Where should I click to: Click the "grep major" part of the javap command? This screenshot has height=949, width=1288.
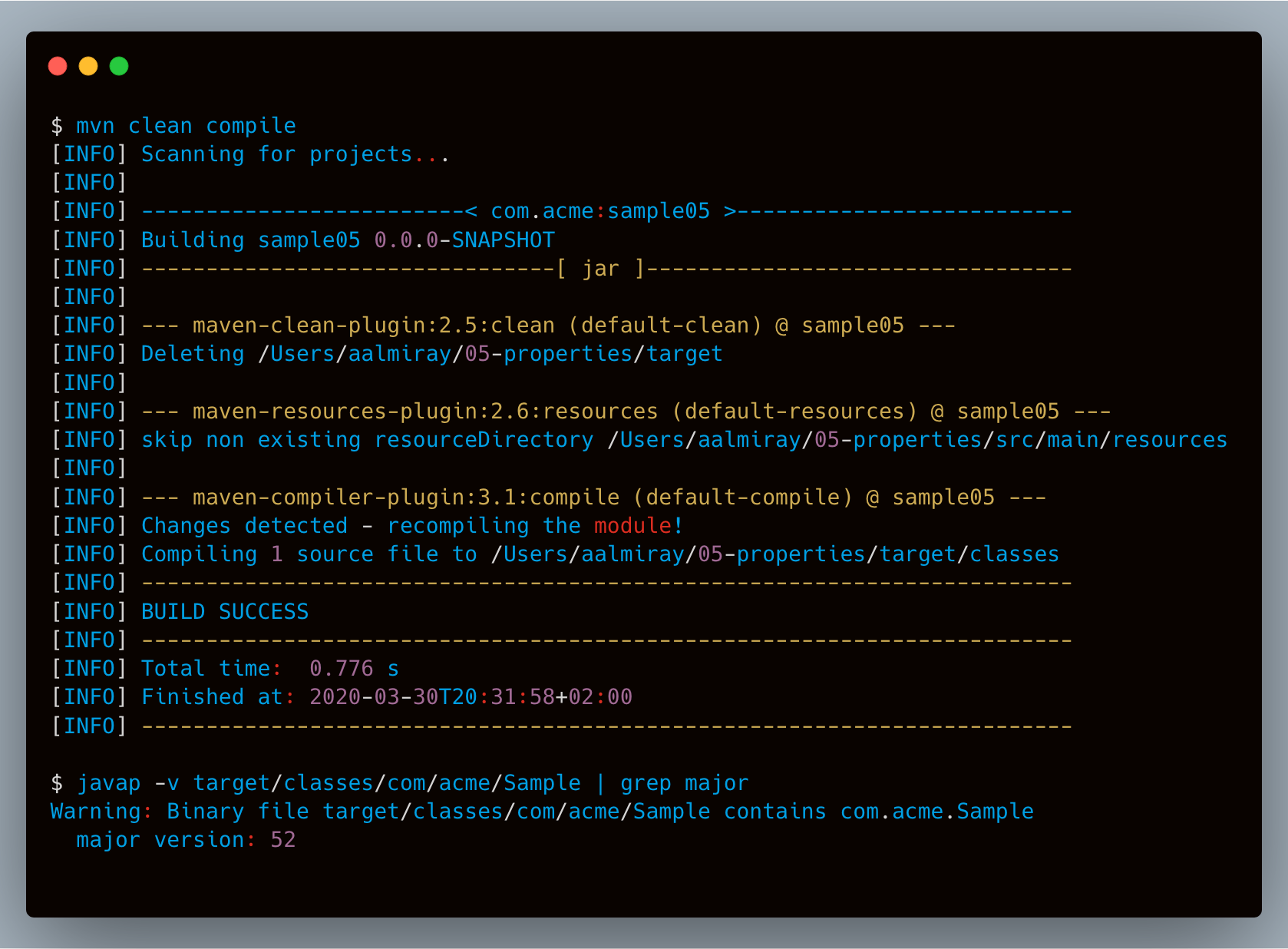(684, 783)
